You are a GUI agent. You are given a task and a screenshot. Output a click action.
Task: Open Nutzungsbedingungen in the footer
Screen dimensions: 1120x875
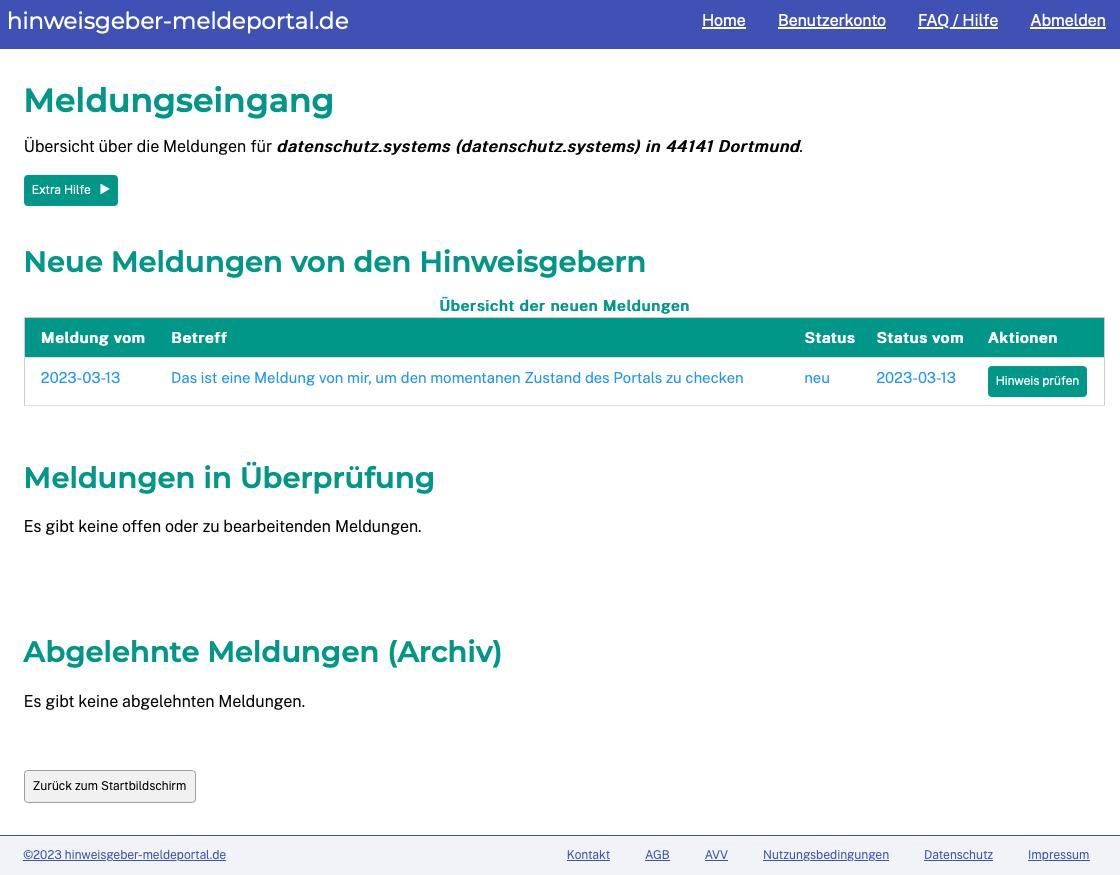point(825,855)
